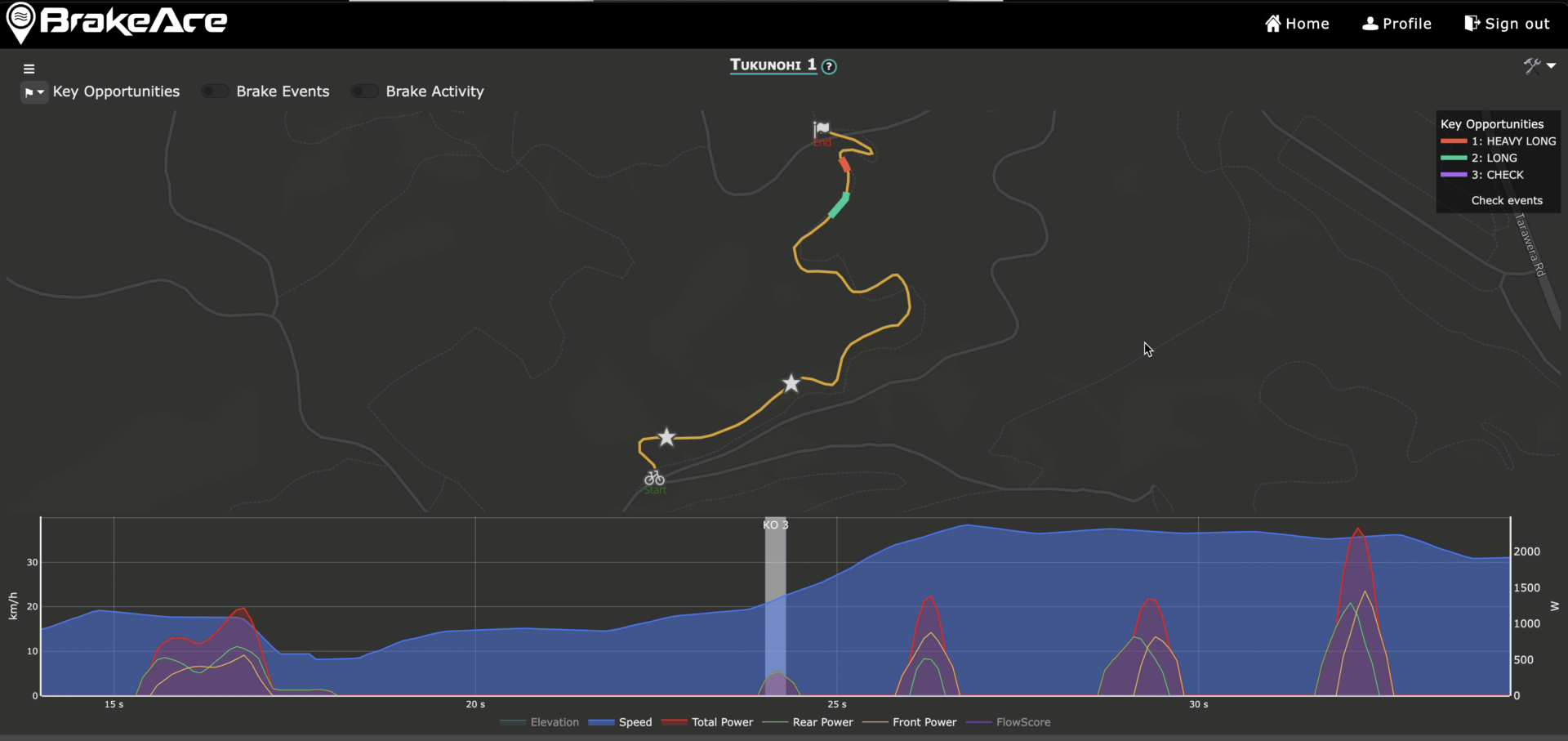Open the hamburger menu icon
The image size is (1568, 741).
tap(29, 69)
